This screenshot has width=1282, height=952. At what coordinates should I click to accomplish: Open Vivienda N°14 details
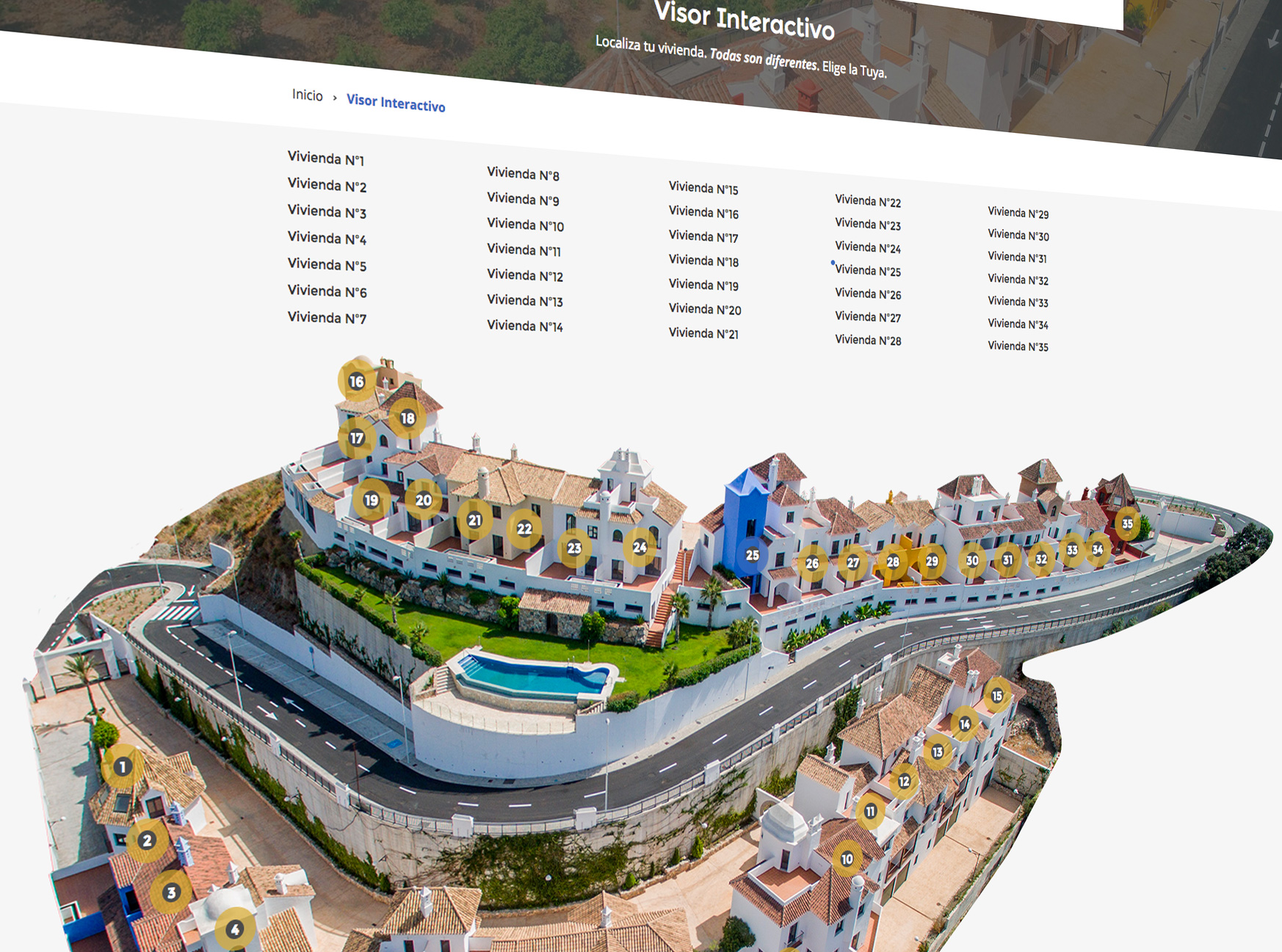point(526,324)
